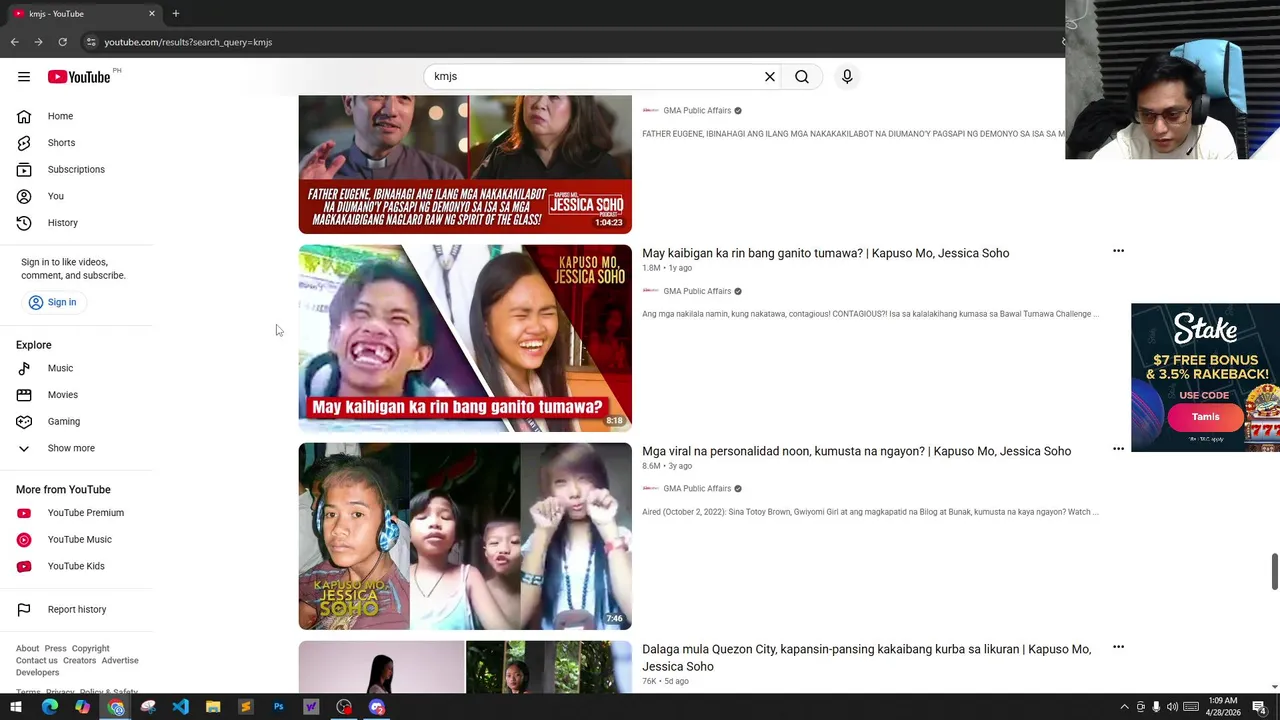Viewport: 1280px width, 720px height.
Task: Clear the search box with the X
Action: pyautogui.click(x=770, y=77)
